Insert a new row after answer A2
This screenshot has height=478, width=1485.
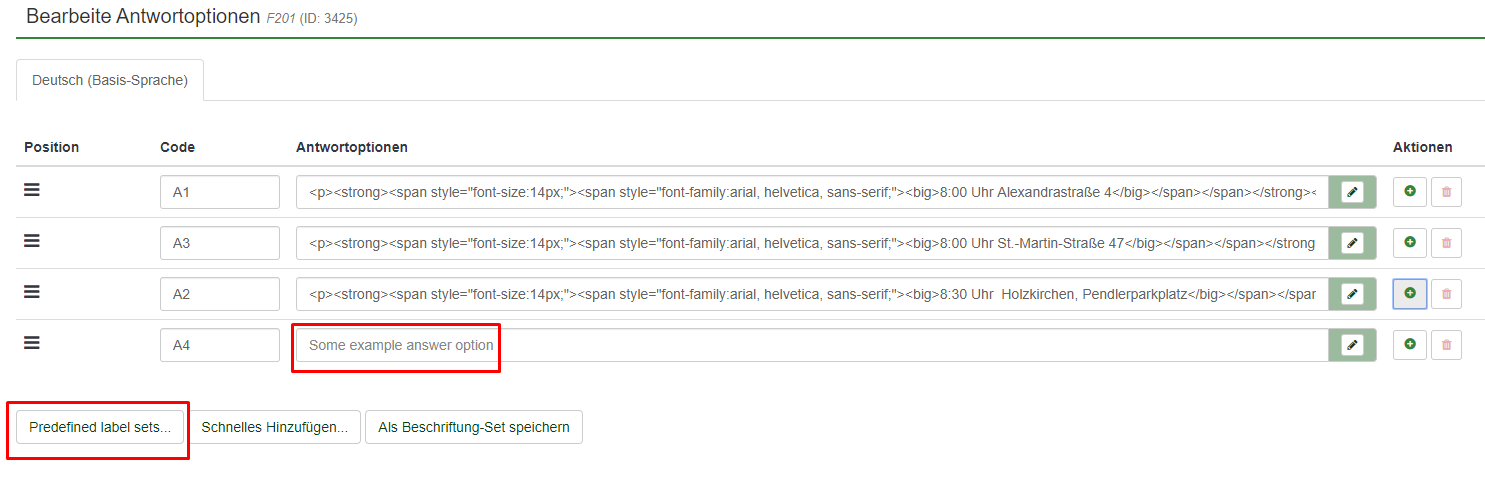(1409, 294)
